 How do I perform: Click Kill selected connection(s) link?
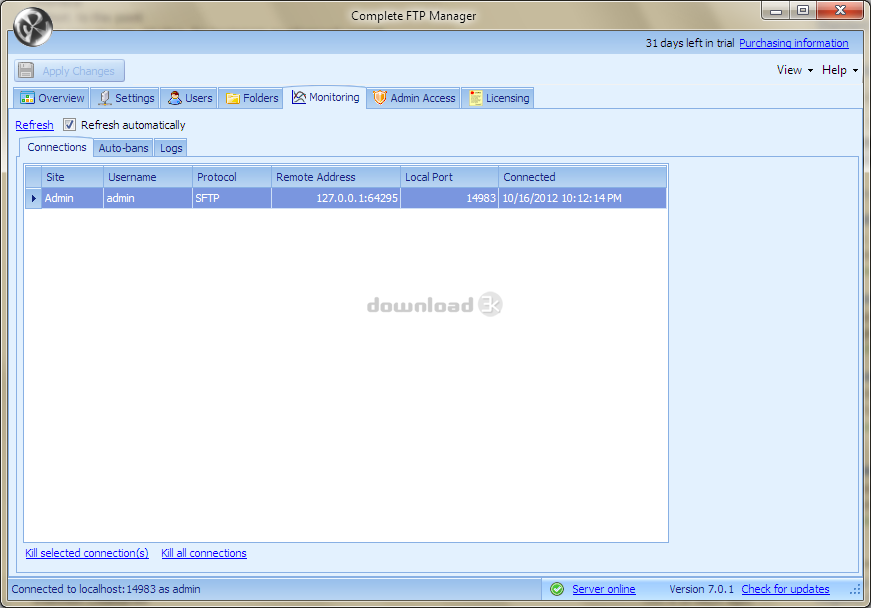click(x=87, y=553)
